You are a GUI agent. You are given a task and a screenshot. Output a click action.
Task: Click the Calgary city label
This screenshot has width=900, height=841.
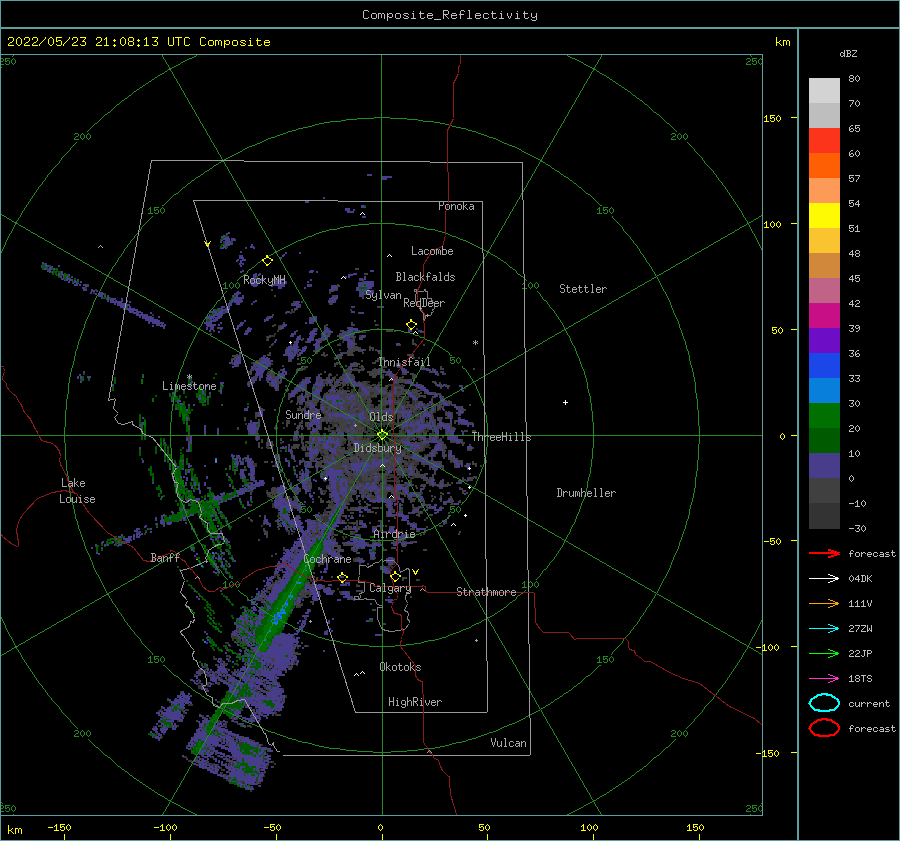coord(390,588)
